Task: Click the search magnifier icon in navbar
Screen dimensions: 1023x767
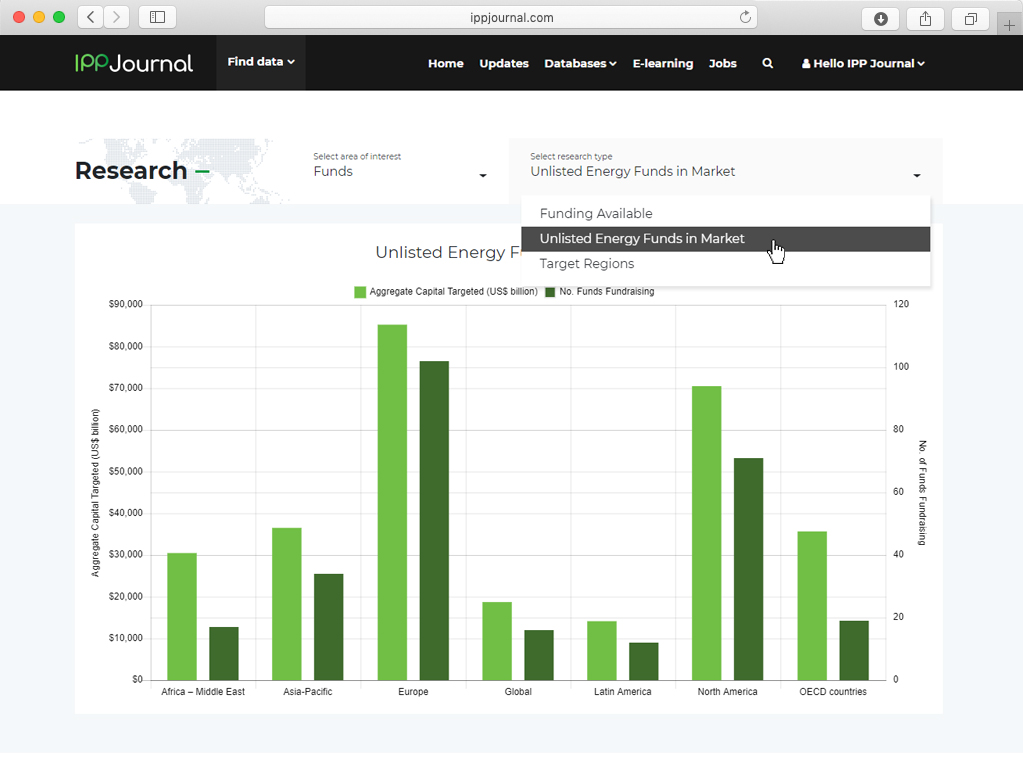Action: pyautogui.click(x=767, y=63)
